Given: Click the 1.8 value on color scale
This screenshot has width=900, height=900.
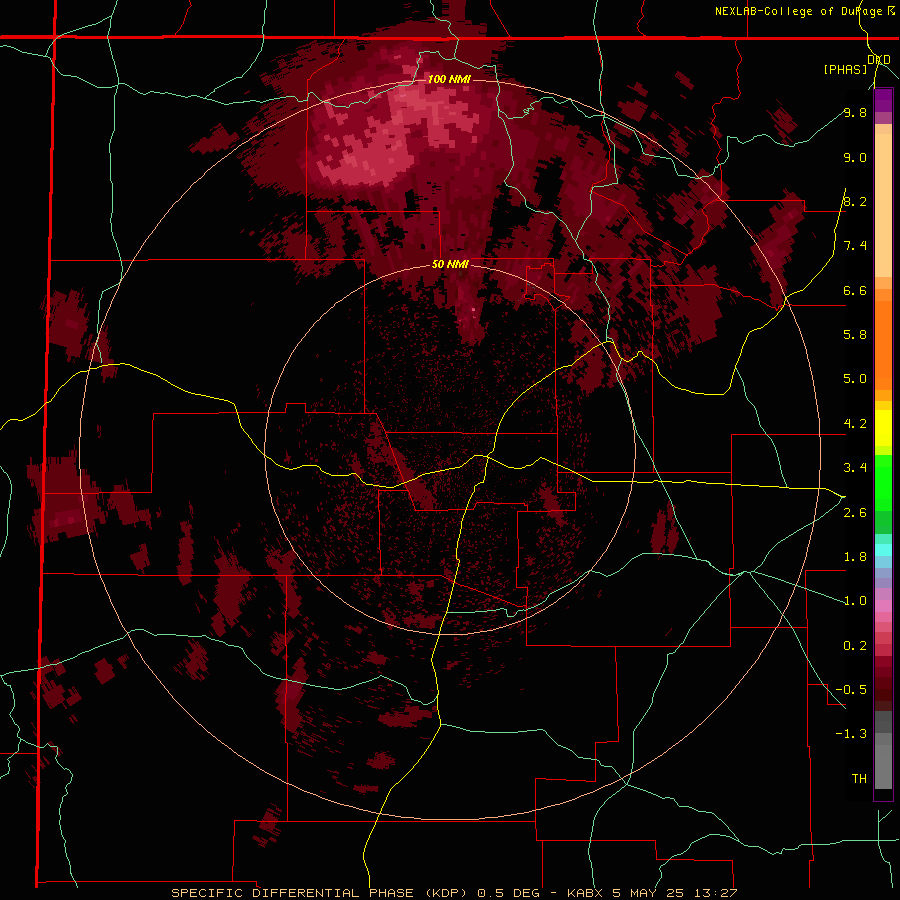Looking at the screenshot, I should coord(855,557).
